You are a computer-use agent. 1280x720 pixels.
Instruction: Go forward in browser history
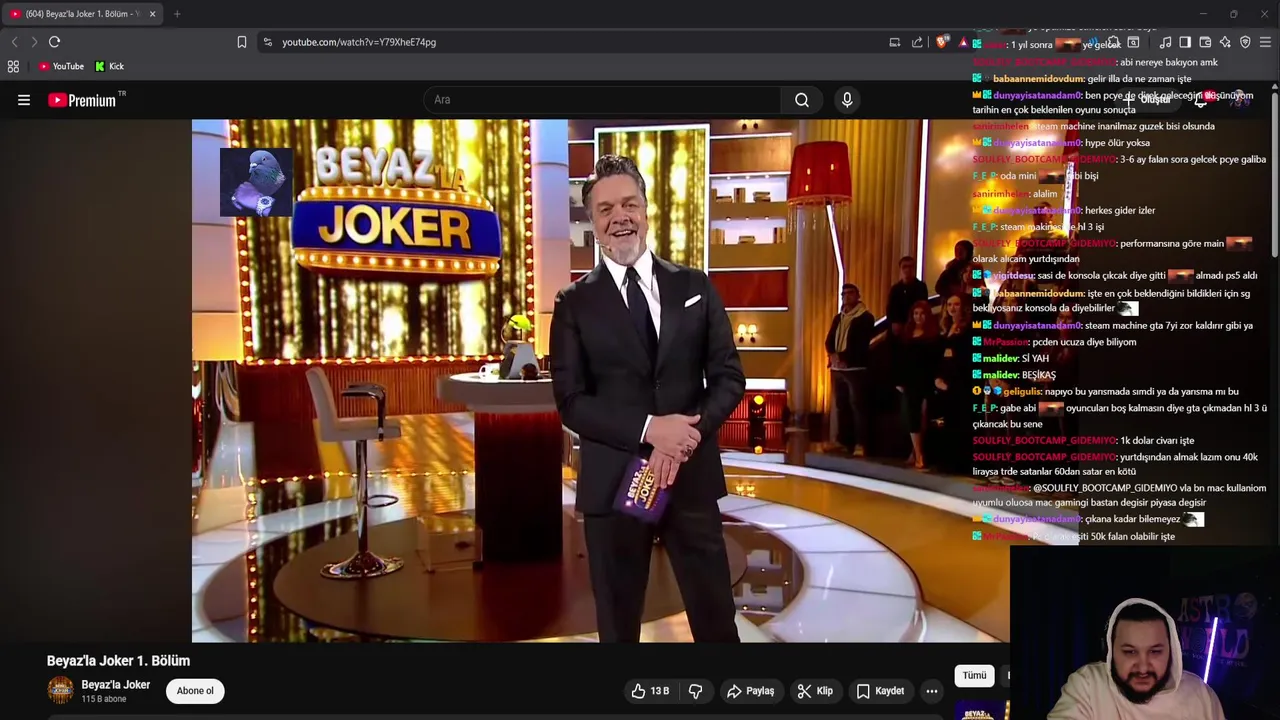click(x=34, y=42)
